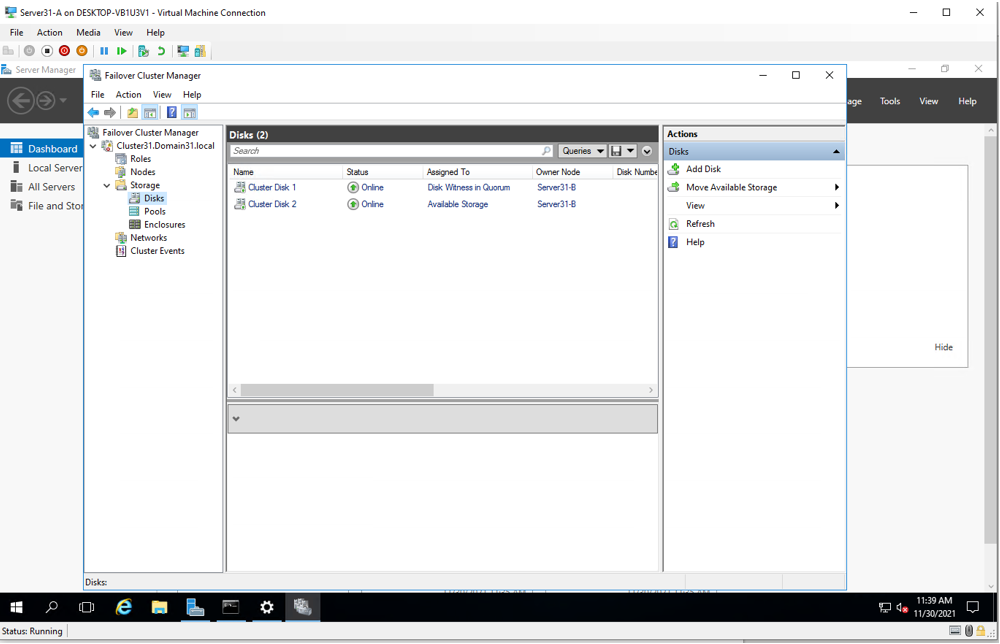This screenshot has height=644, width=1000.
Task: Open Internet Explorer from the taskbar
Action: tap(123, 607)
